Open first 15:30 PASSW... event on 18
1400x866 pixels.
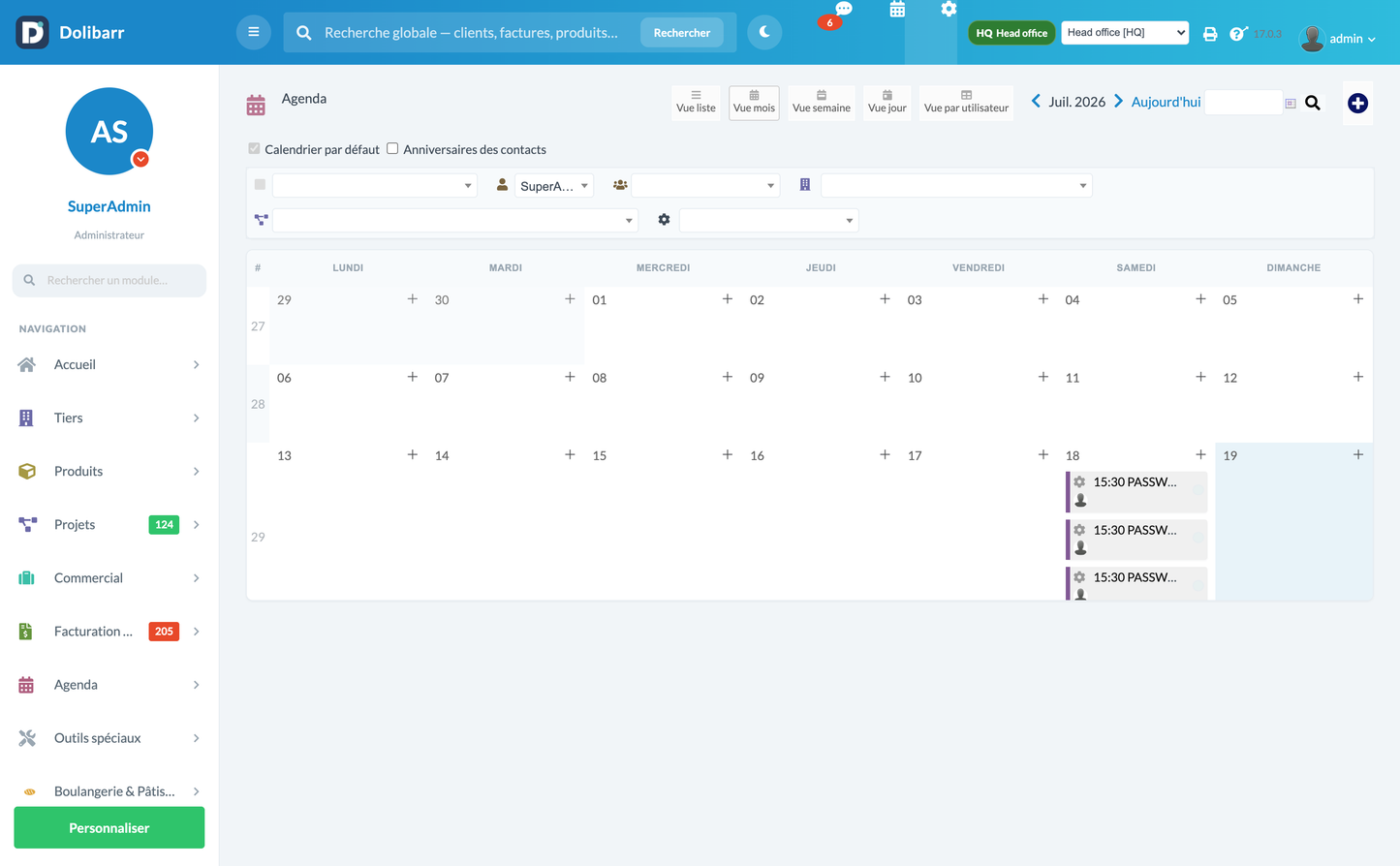click(1136, 491)
